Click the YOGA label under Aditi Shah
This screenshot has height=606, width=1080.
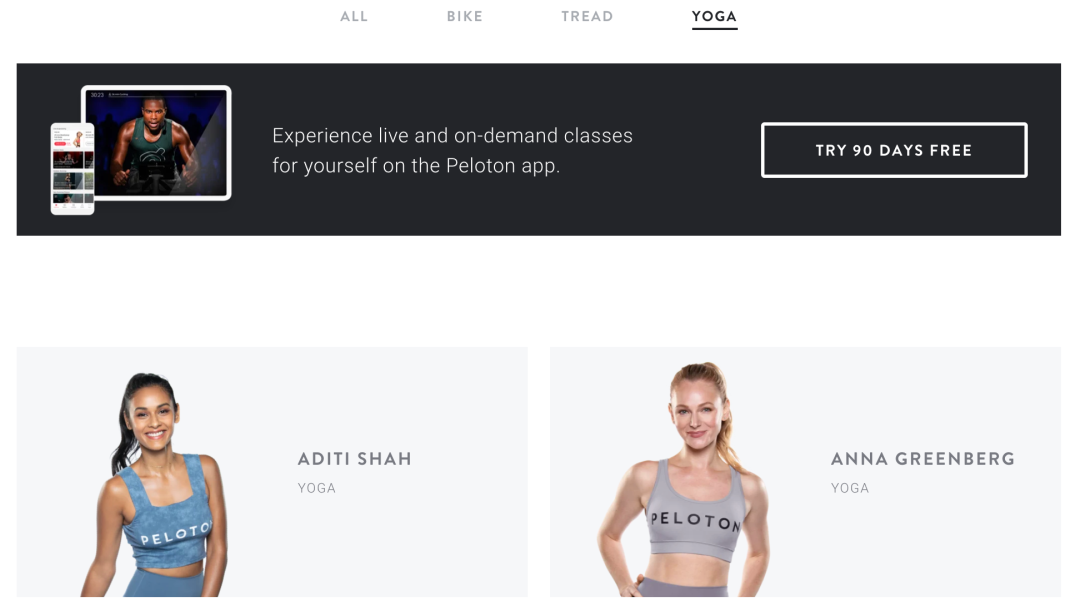(x=316, y=488)
